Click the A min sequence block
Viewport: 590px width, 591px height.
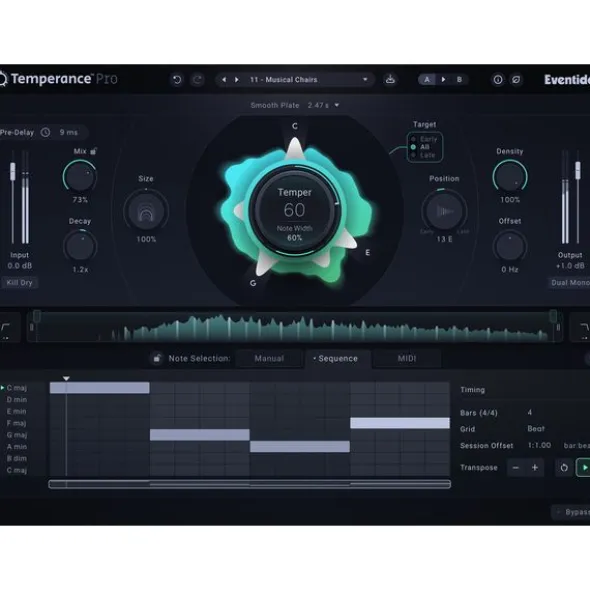[300, 447]
